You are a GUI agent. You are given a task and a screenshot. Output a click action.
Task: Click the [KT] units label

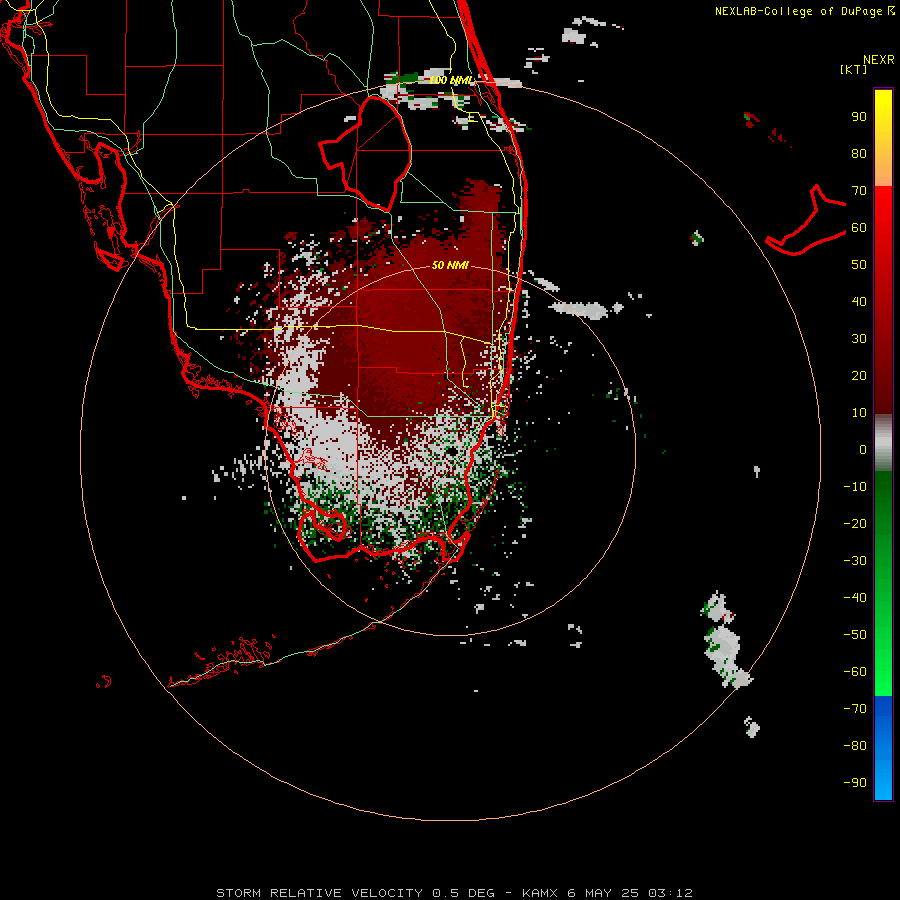(x=853, y=69)
